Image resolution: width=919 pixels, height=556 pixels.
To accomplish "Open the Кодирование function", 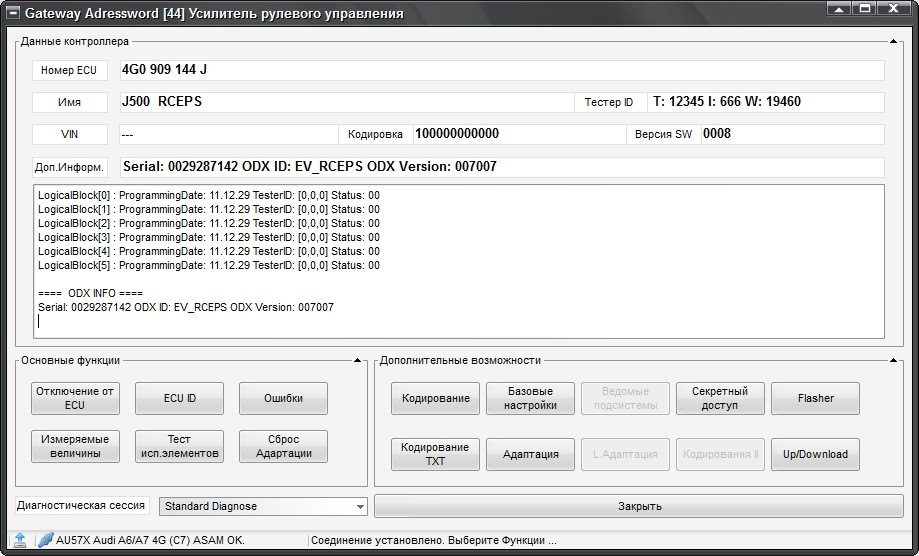I will coord(435,398).
